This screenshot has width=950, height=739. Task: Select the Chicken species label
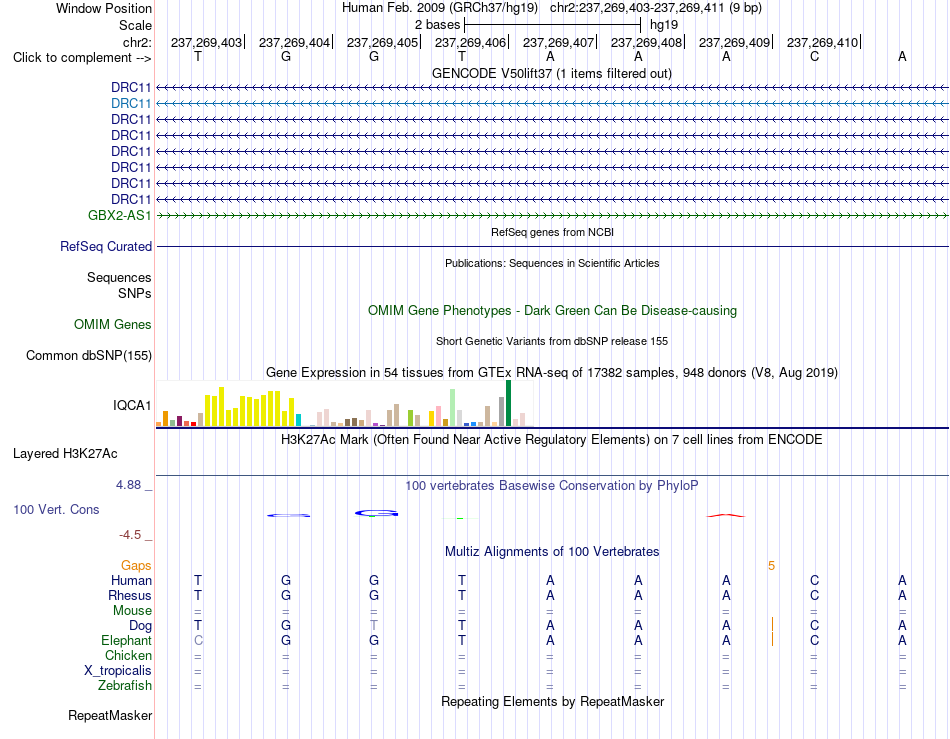(x=128, y=655)
